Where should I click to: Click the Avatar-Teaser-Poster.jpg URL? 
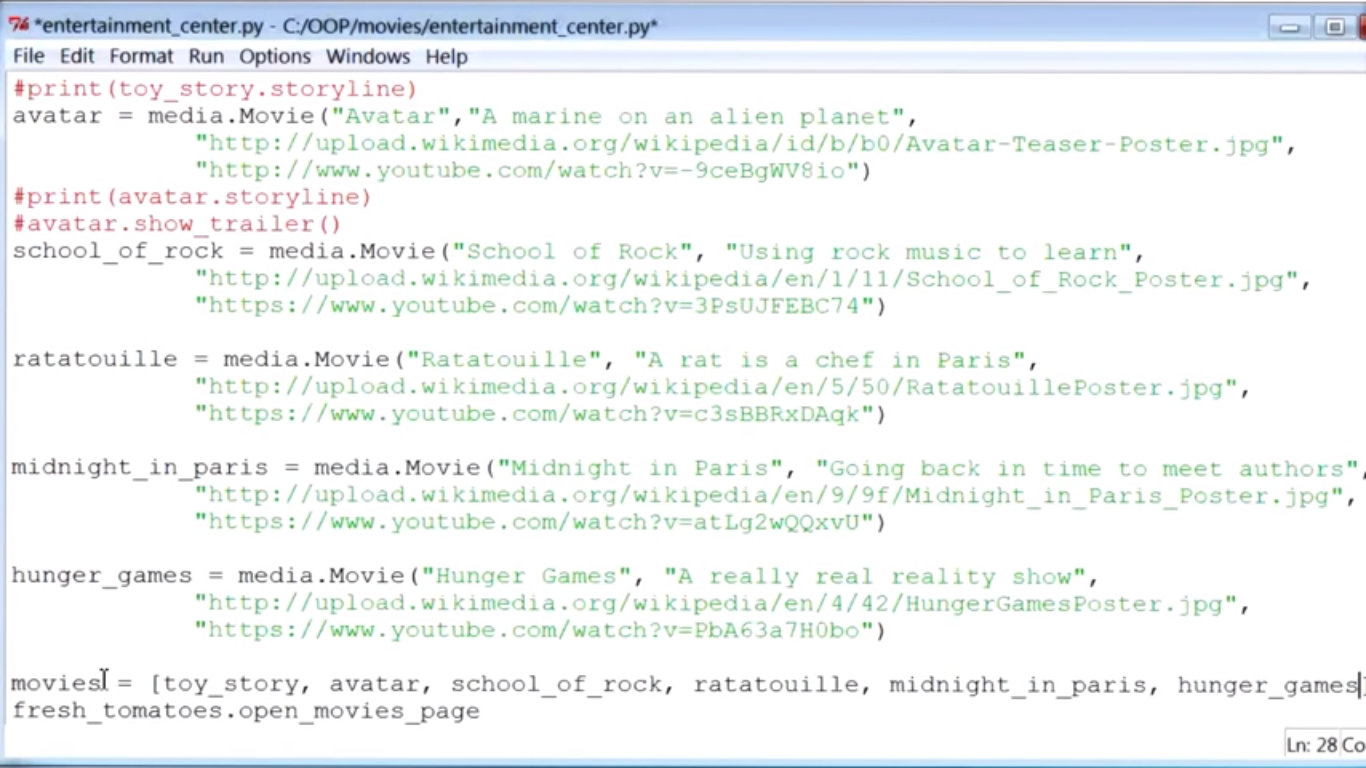tap(739, 144)
